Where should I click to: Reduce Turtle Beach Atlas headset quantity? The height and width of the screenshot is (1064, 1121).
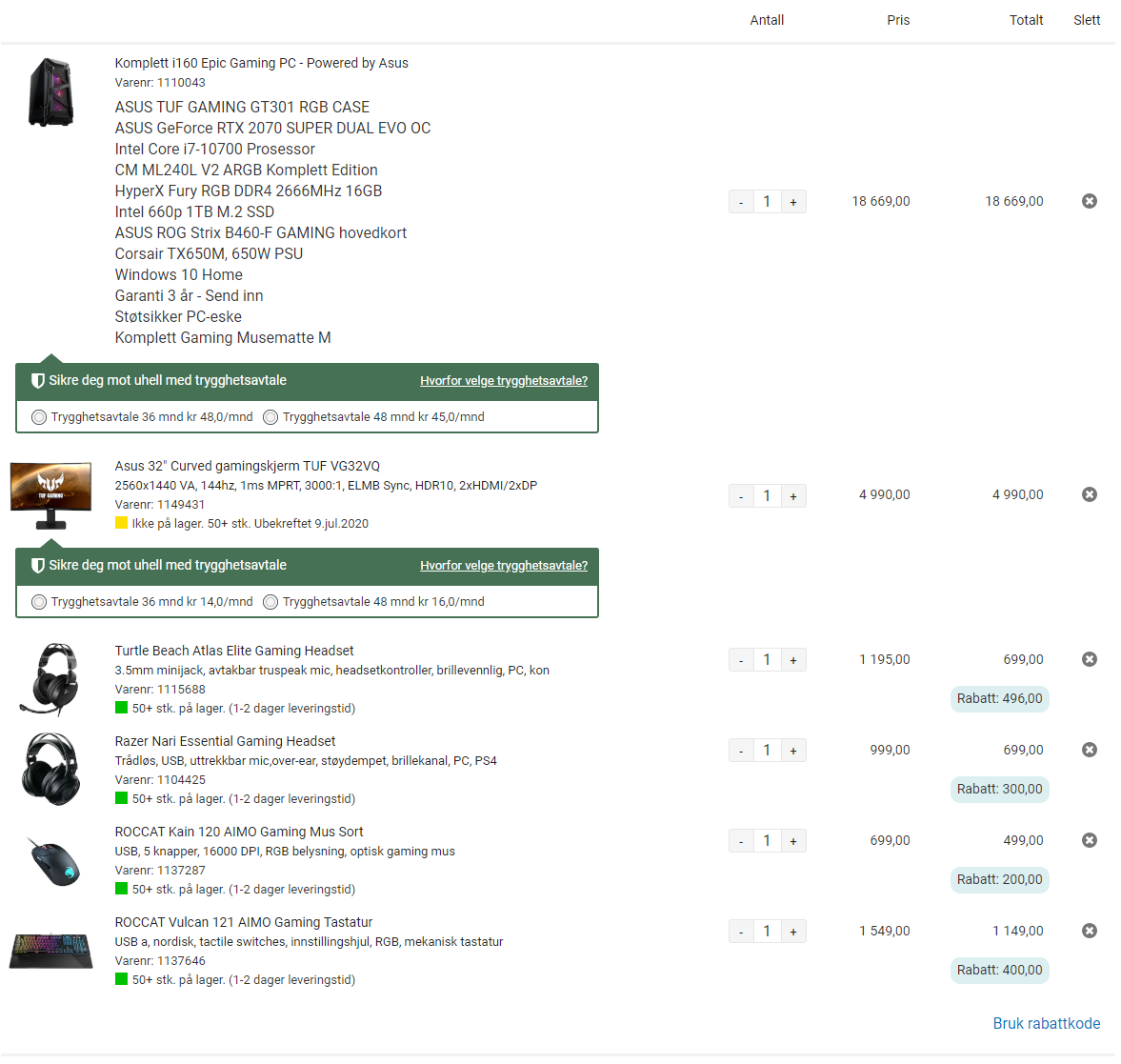point(741,659)
